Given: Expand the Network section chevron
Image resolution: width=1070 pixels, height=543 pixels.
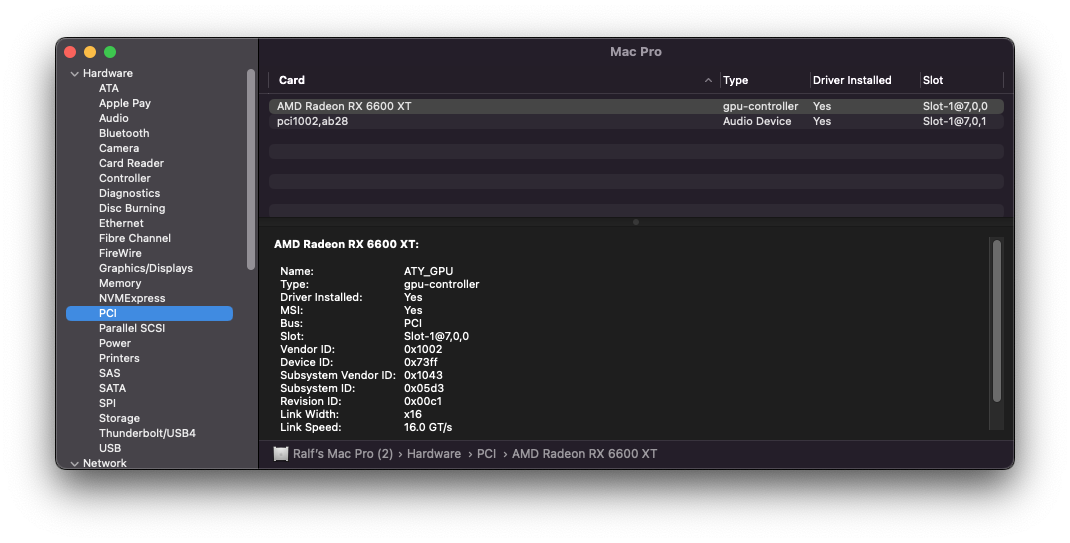Looking at the screenshot, I should pos(74,464).
